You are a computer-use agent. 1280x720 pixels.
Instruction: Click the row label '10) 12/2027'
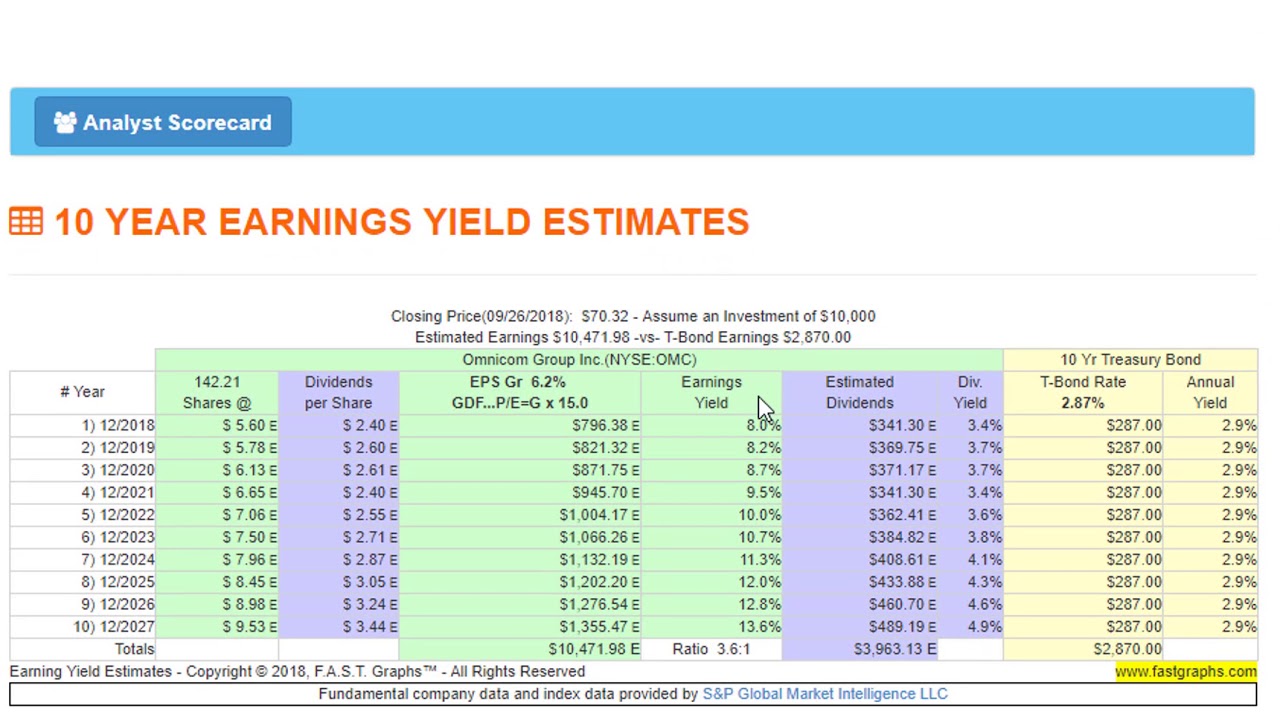tap(114, 626)
